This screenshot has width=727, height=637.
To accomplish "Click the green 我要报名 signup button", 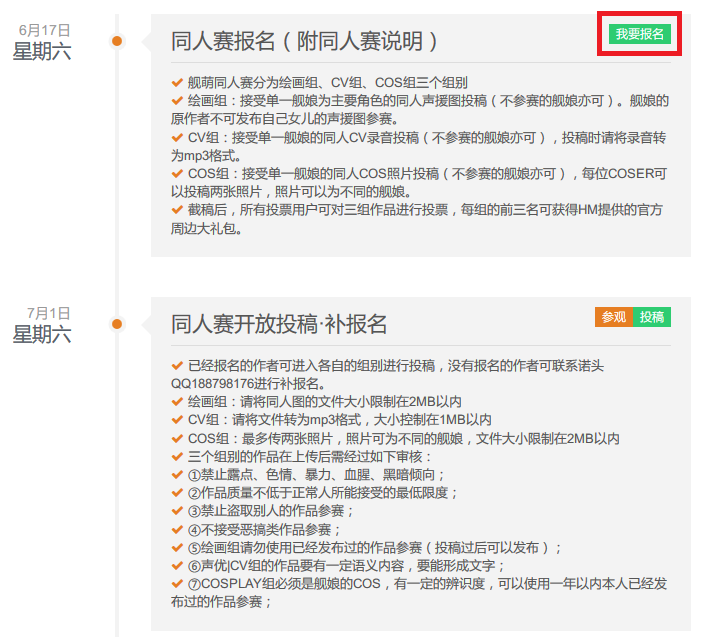I will pos(639,34).
